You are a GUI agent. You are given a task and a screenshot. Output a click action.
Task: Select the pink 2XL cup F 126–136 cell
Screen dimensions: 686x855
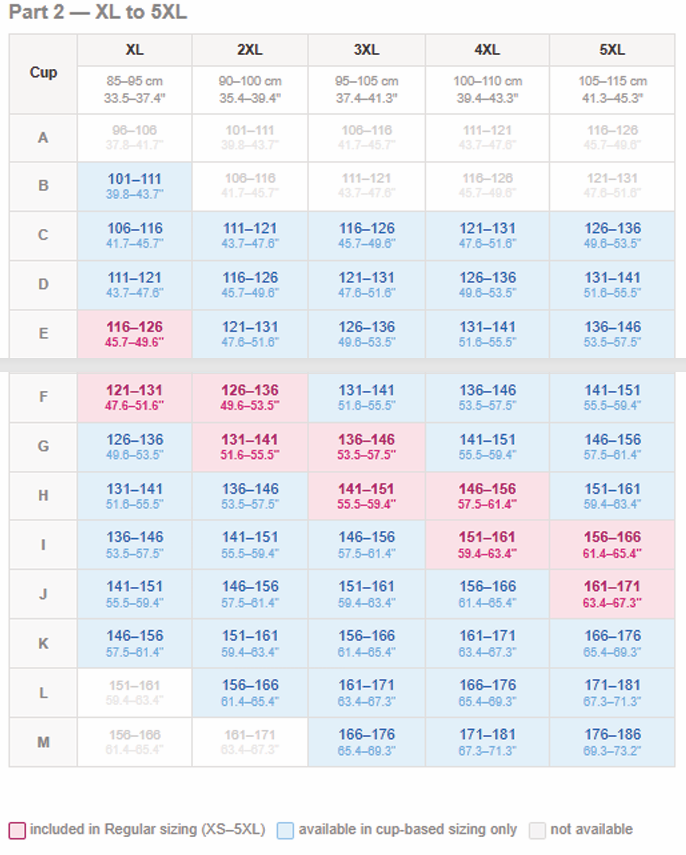[x=250, y=398]
